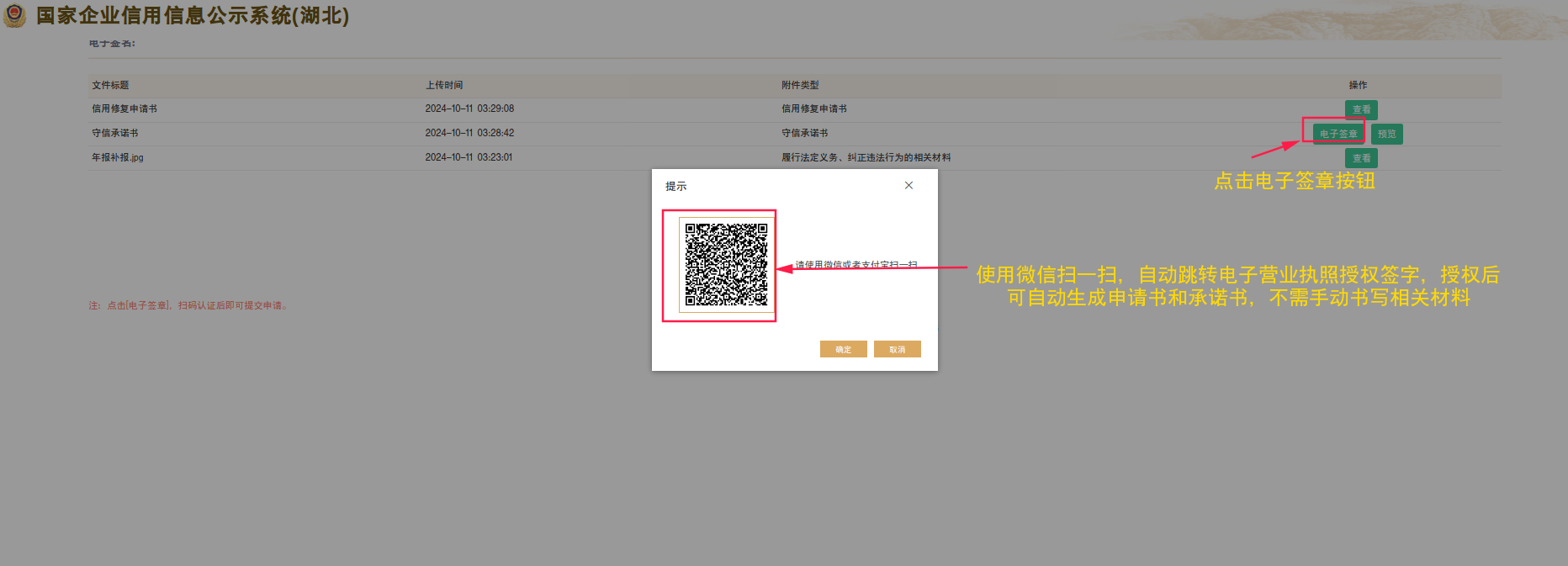Select the 国家企业信用信息公示系统(湖北) site title
This screenshot has width=1568, height=566.
tap(193, 16)
